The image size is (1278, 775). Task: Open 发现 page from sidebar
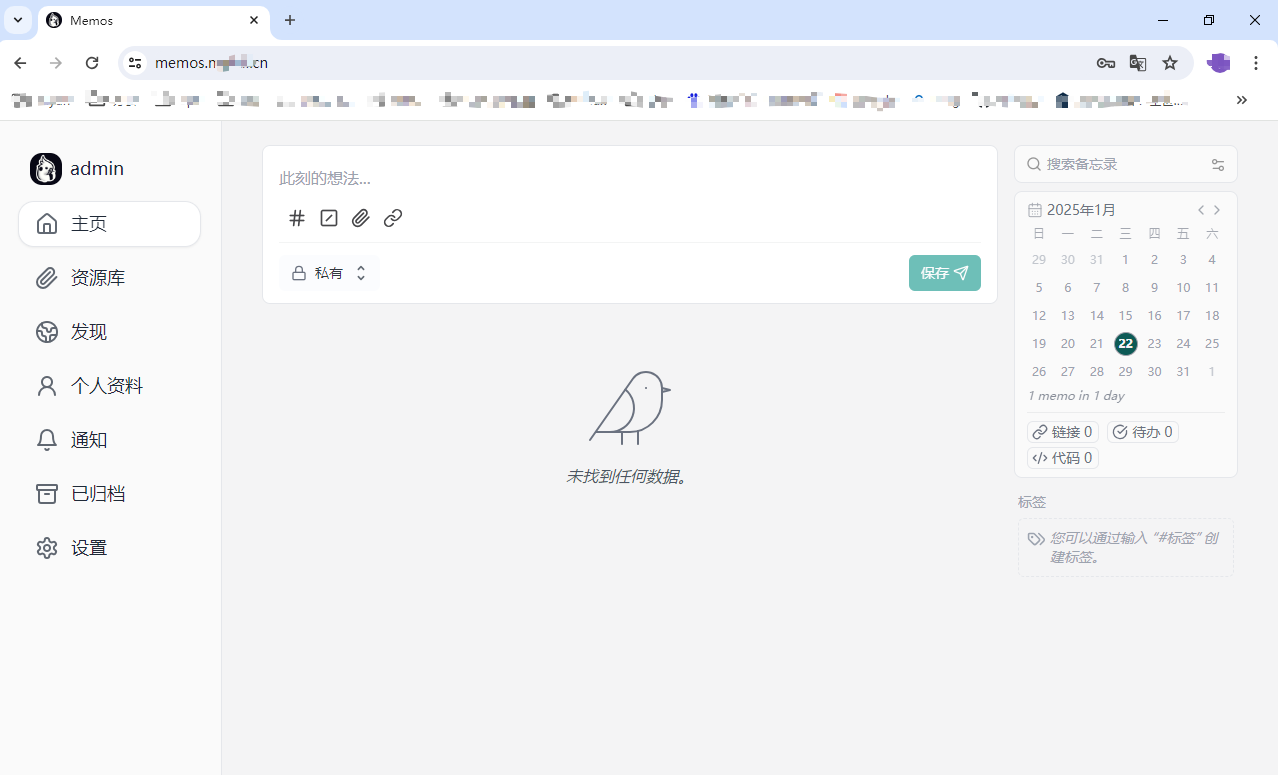tap(89, 332)
